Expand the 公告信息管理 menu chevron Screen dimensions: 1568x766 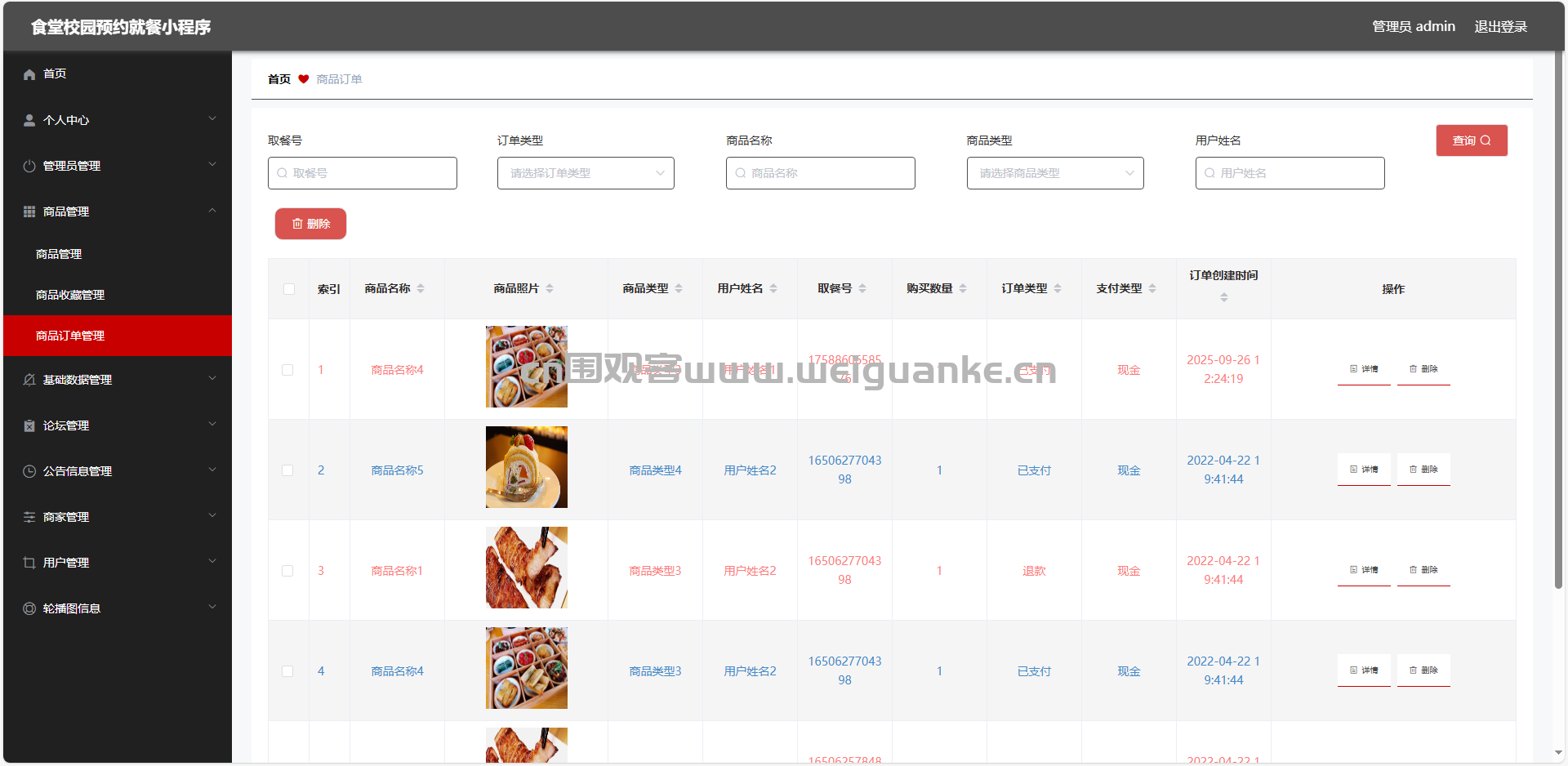tap(212, 470)
